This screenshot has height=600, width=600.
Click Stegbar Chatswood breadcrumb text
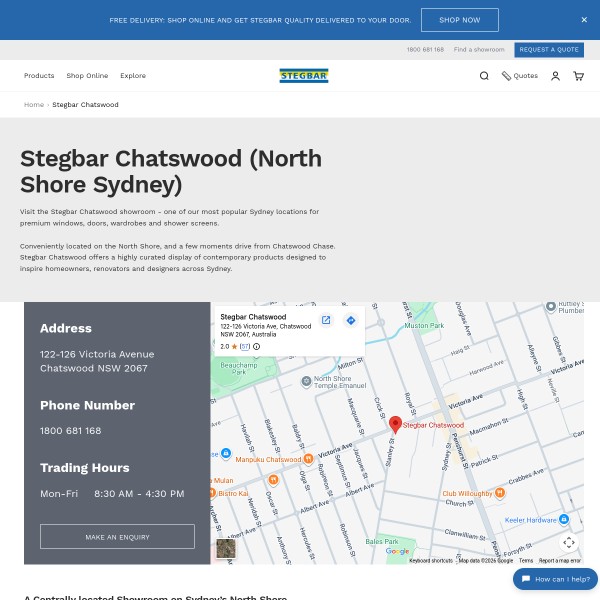click(85, 104)
